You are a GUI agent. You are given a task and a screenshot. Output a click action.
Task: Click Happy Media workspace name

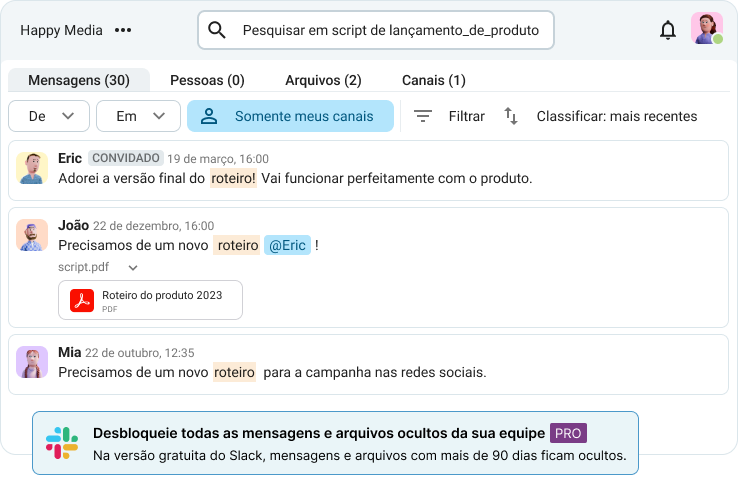[x=61, y=30]
